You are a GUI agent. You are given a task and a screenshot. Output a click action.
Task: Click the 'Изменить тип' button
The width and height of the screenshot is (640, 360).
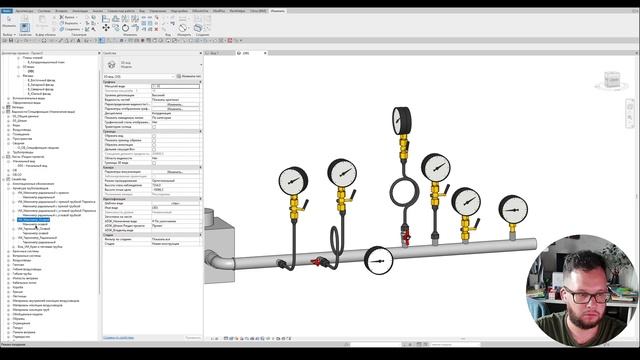point(189,76)
